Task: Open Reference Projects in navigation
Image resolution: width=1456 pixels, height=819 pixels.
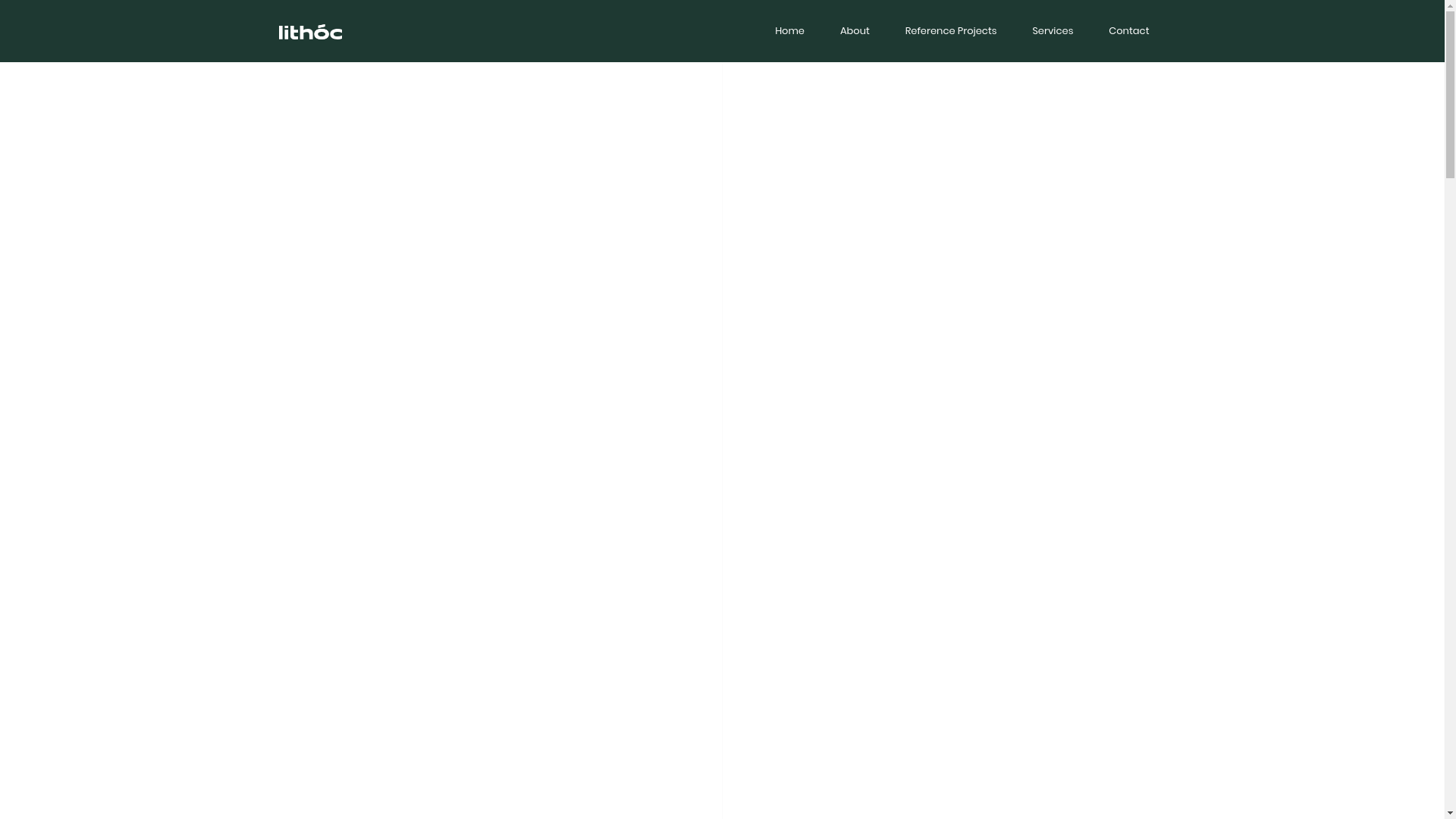Action: click(x=950, y=31)
